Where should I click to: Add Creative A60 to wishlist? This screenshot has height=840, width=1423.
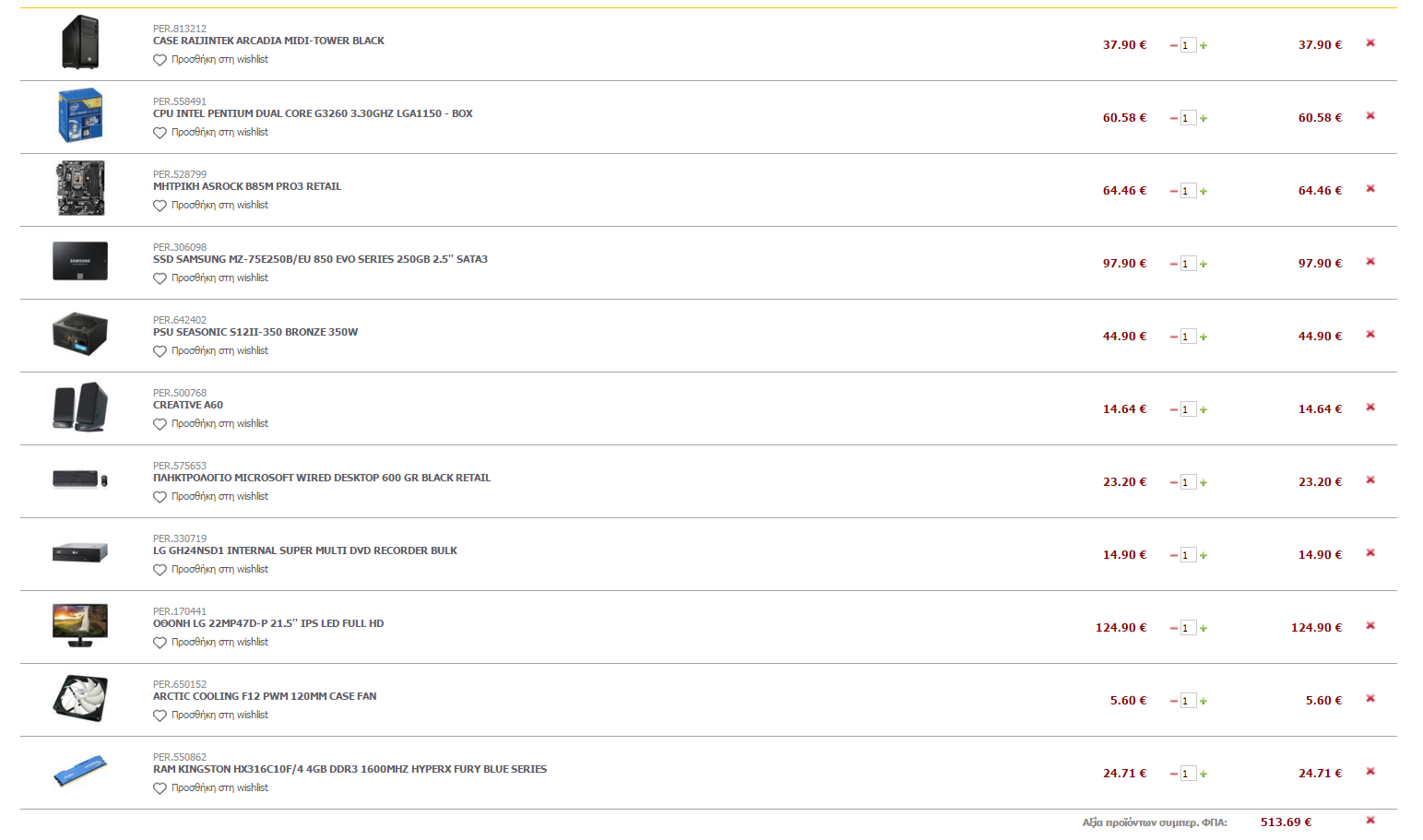(210, 424)
